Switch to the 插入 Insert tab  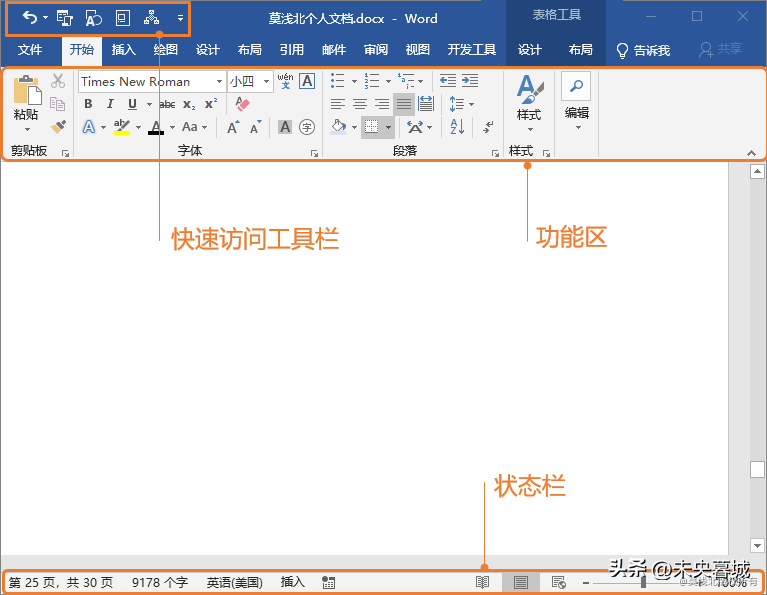tap(123, 50)
